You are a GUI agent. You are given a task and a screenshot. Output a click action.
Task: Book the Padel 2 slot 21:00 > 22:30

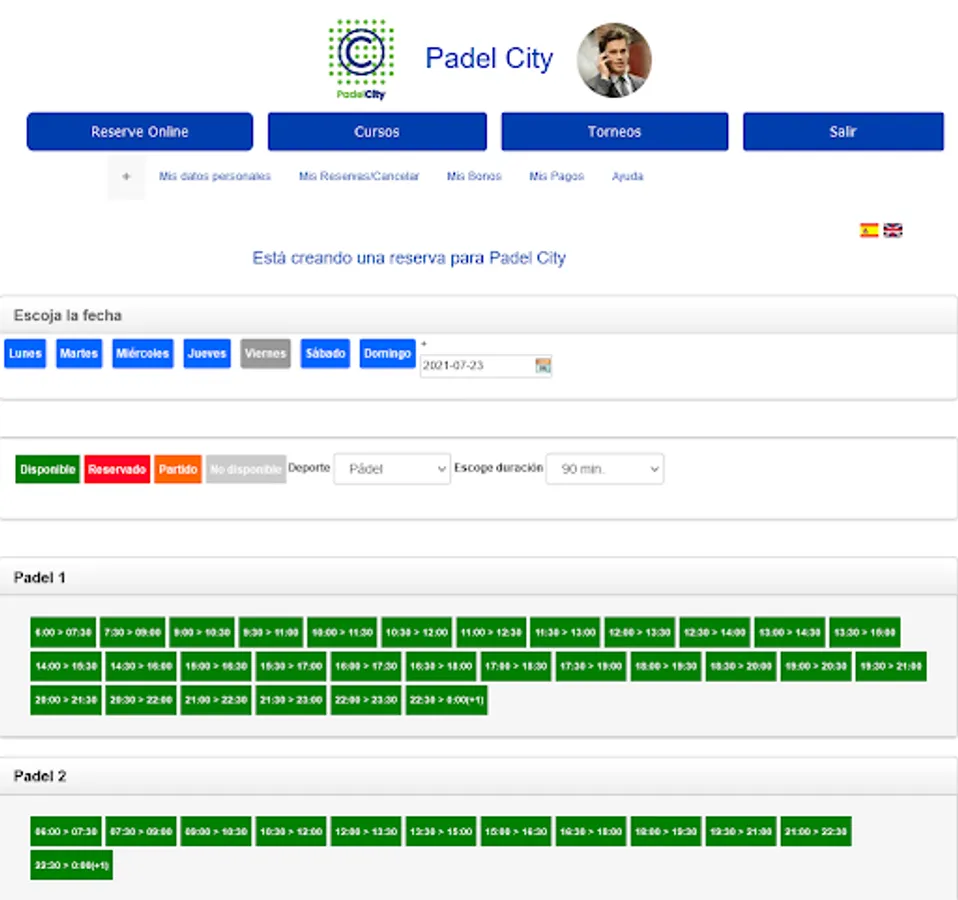point(816,831)
